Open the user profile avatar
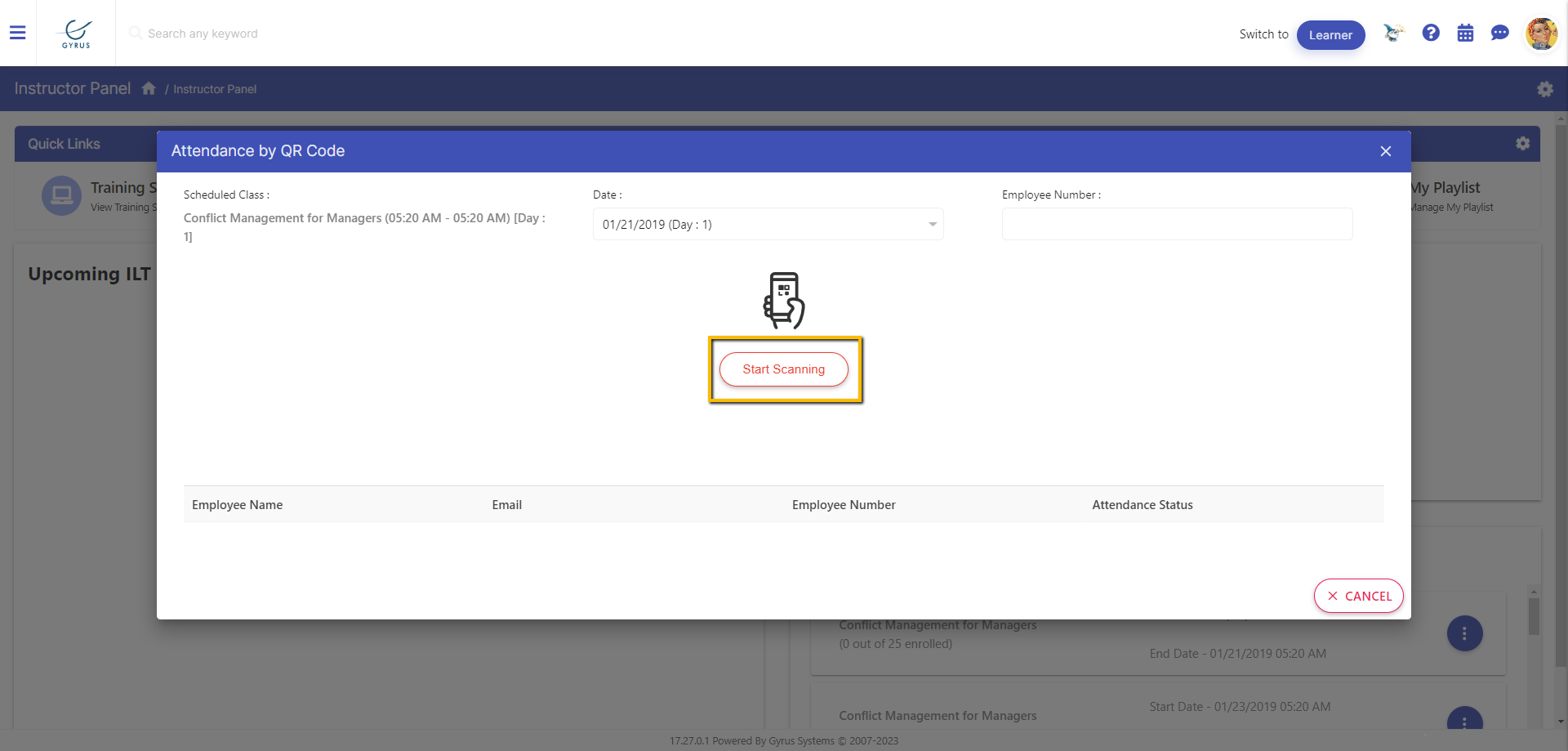Viewport: 1568px width, 751px height. 1541,34
